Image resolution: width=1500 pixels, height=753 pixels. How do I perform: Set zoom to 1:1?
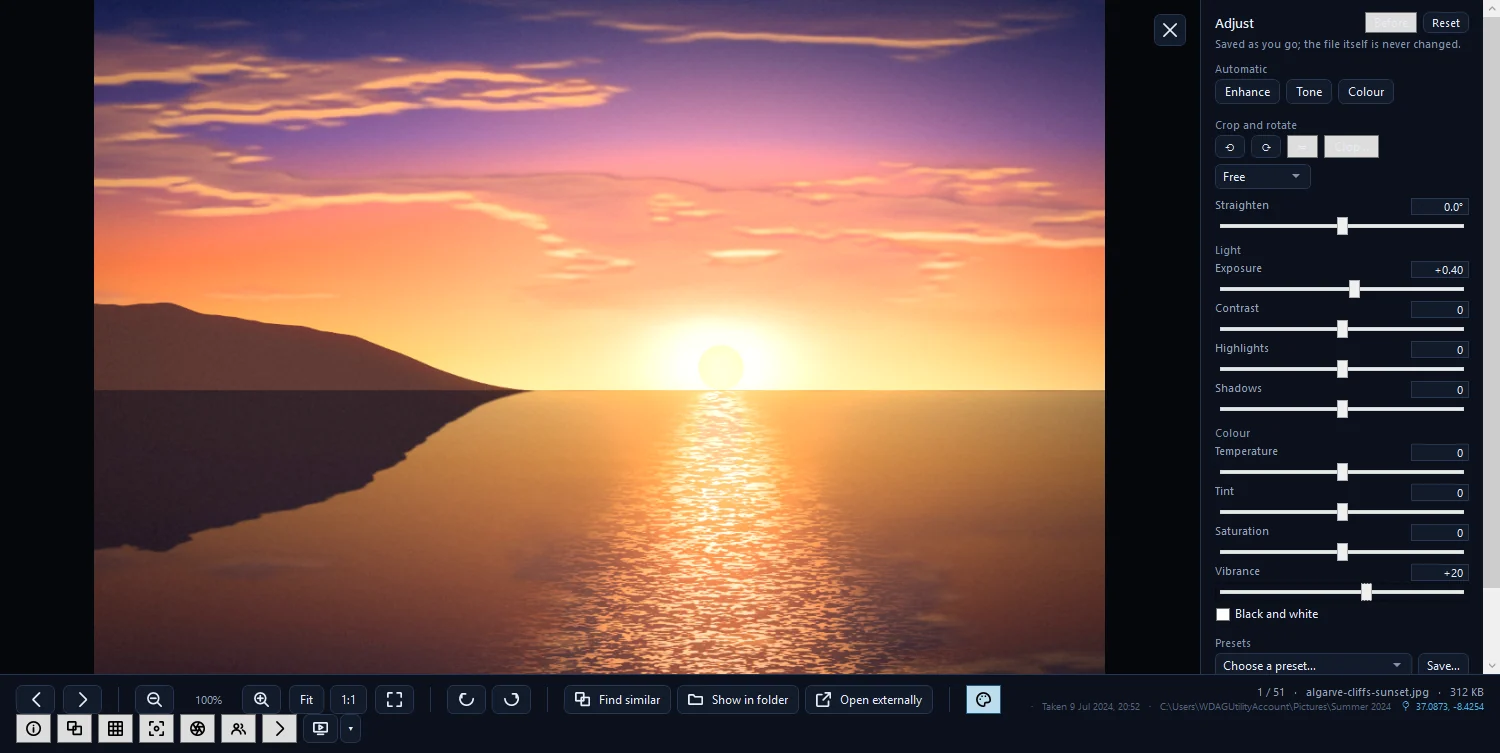[348, 699]
